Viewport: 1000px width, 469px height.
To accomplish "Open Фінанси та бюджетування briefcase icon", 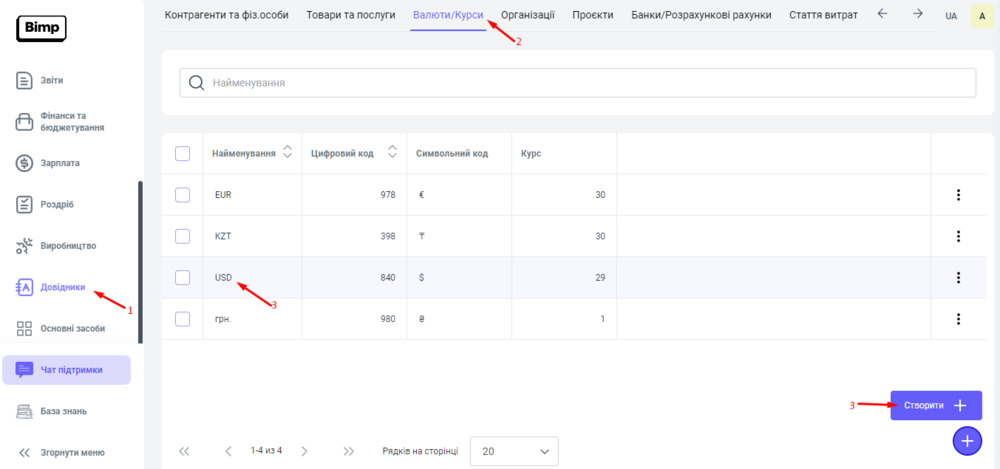I will pos(25,122).
